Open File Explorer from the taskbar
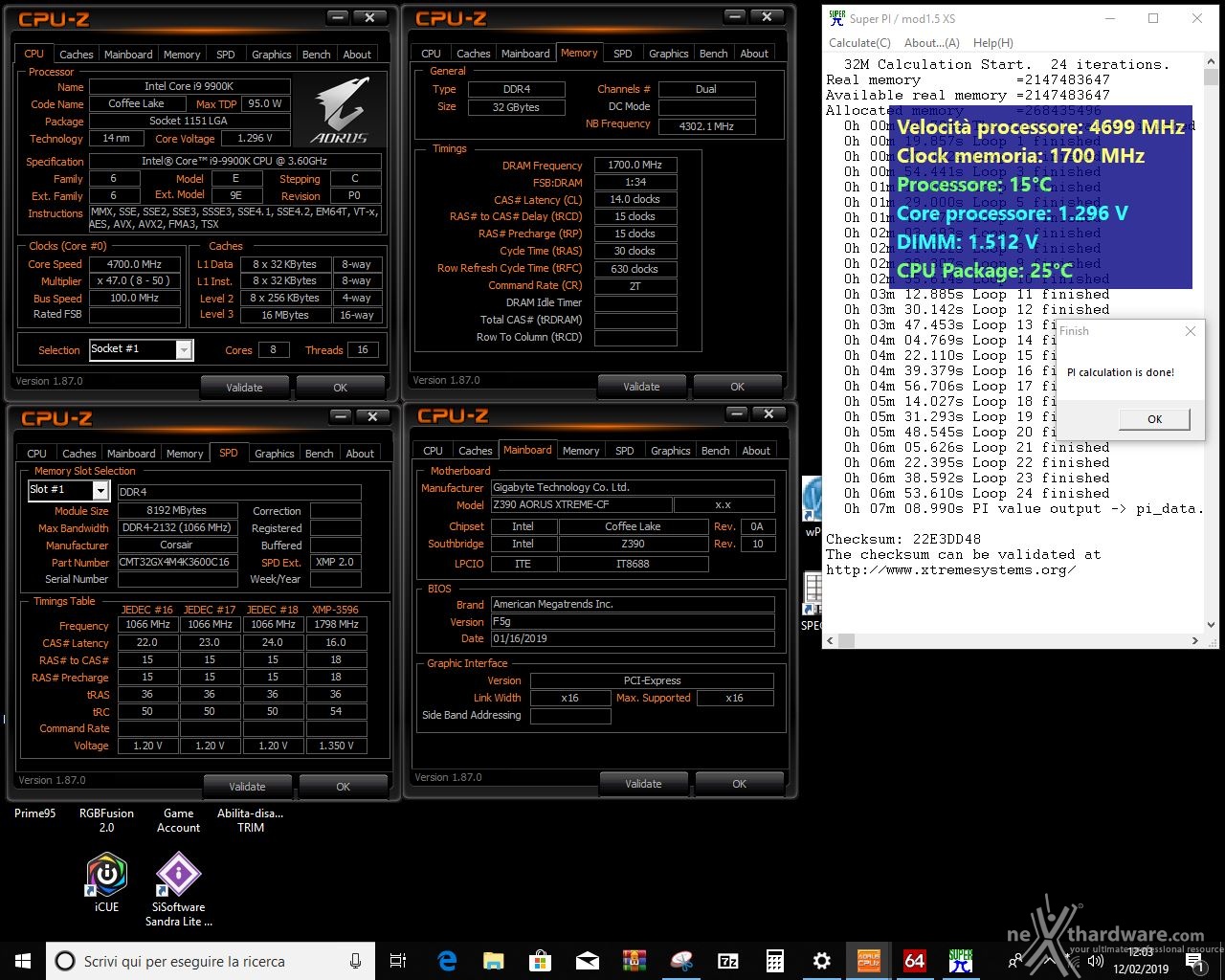This screenshot has width=1225, height=980. 494,961
